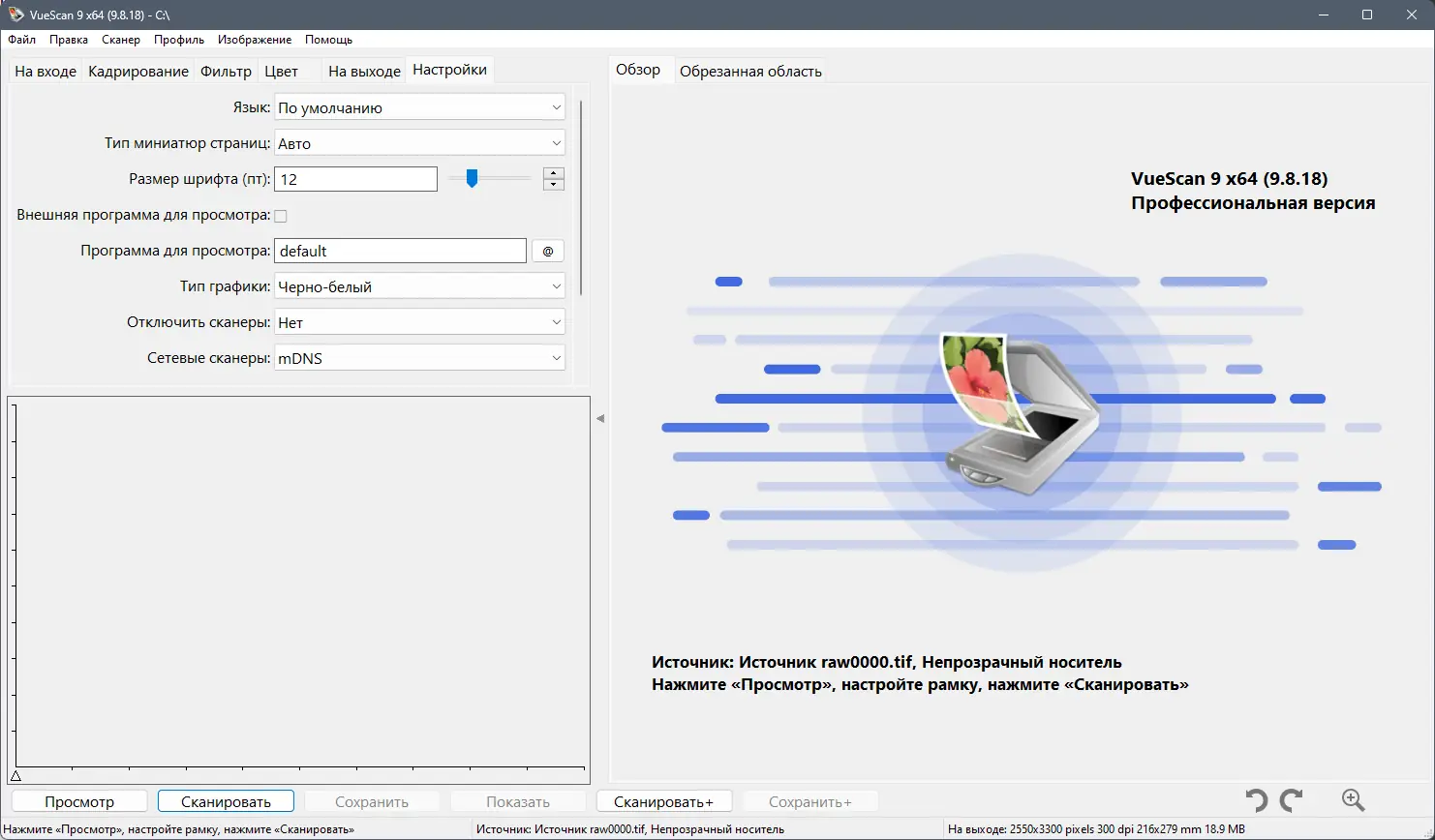This screenshot has height=840, width=1435.
Task: Switch to the Кадрирование tab
Action: [x=137, y=70]
